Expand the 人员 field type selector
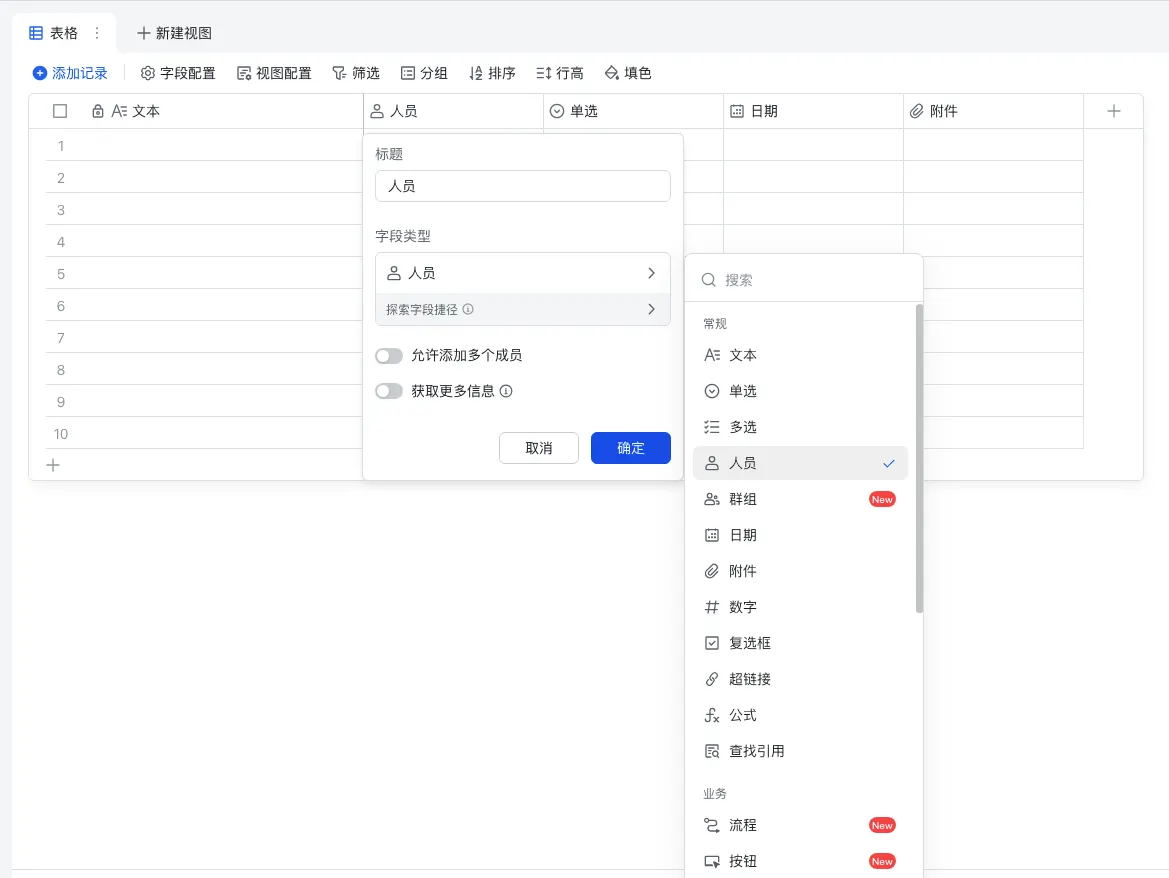Viewport: 1169px width, 878px height. click(x=522, y=273)
